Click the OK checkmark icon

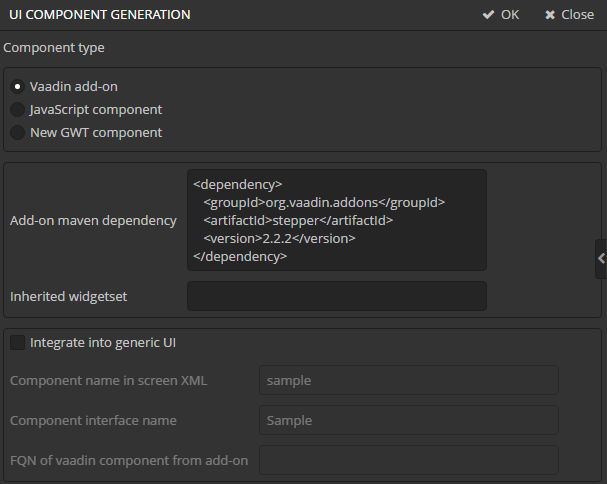pos(488,15)
